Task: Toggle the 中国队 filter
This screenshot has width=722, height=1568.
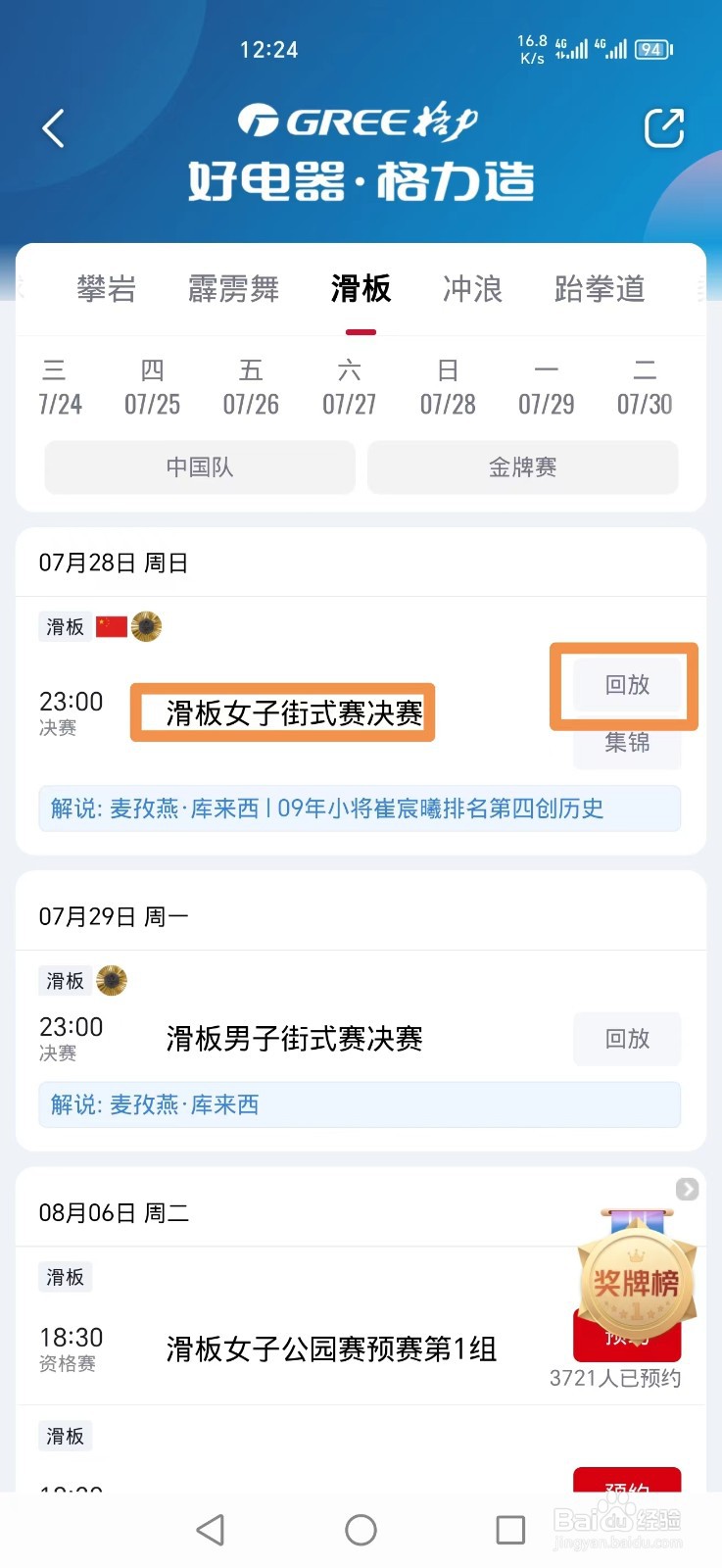Action: [x=200, y=467]
